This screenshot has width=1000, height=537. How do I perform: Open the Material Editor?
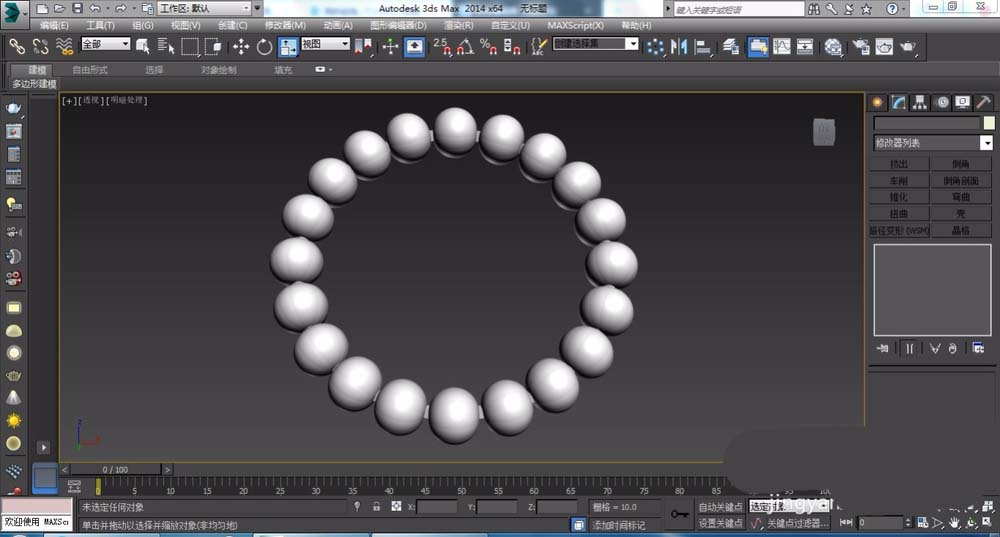tap(833, 46)
